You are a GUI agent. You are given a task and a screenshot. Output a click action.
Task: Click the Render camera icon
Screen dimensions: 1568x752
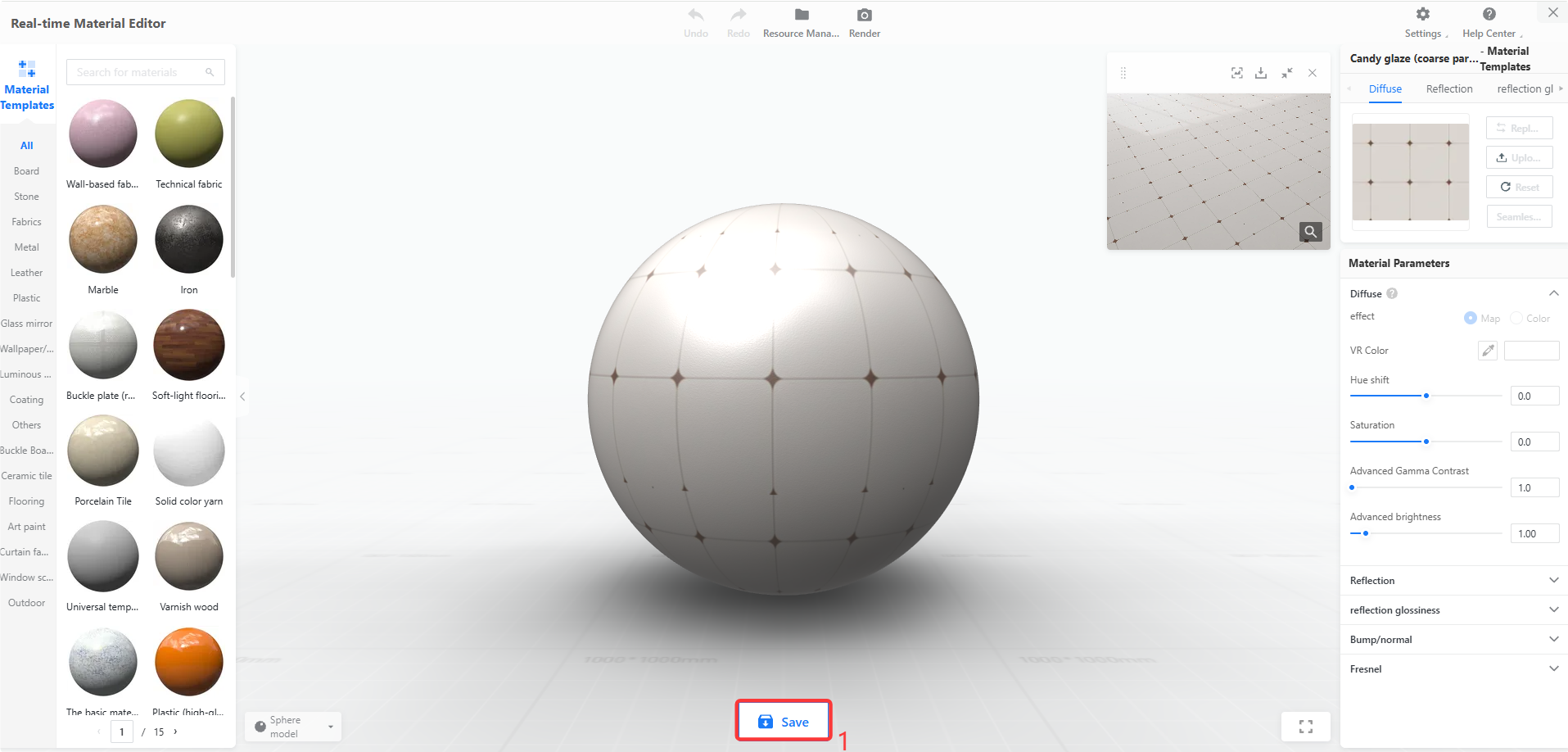pos(865,15)
